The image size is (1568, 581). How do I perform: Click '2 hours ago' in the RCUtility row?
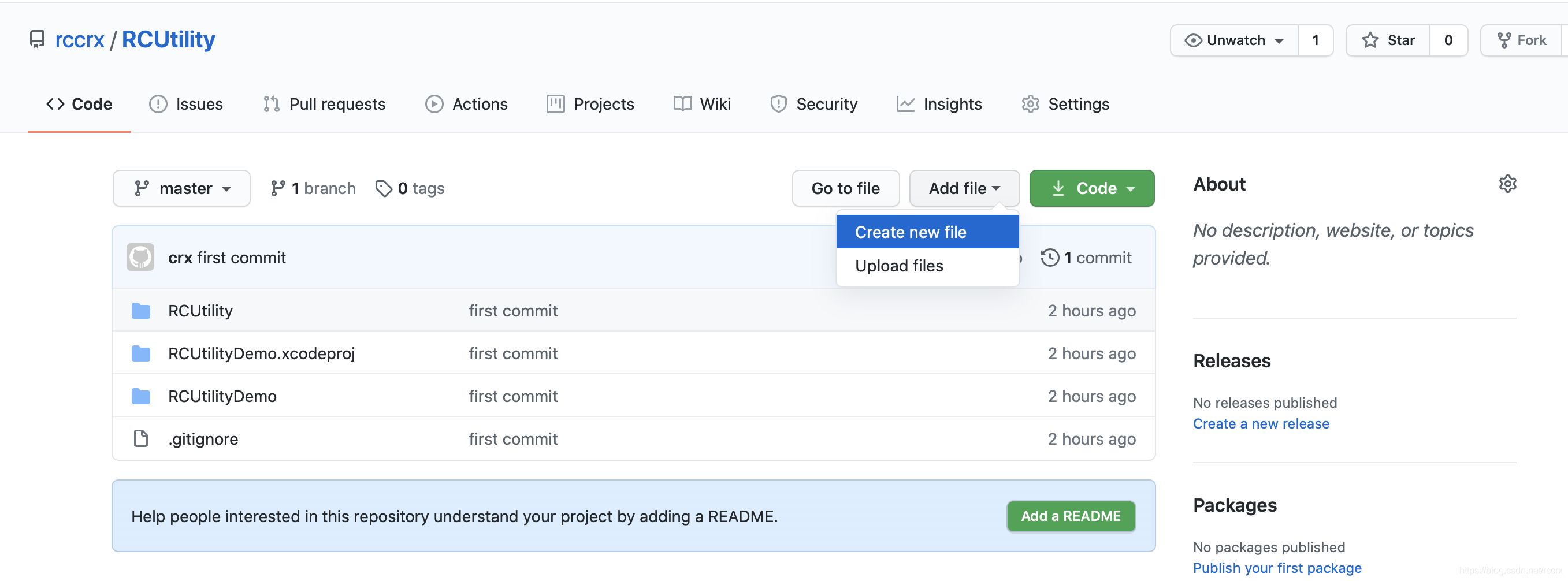[1091, 311]
